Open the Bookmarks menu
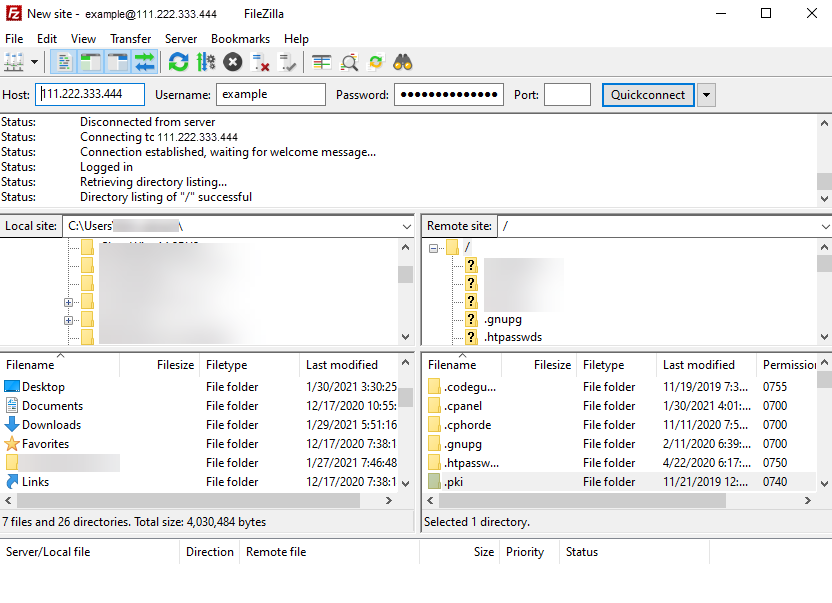Image resolution: width=832 pixels, height=603 pixels. 240,39
